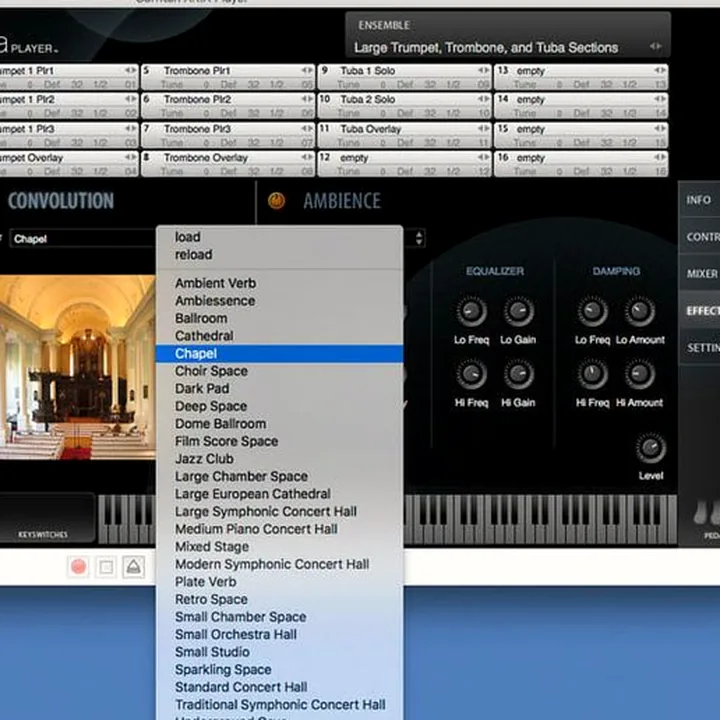Screen dimensions: 720x720
Task: Click the triangle eject button
Action: pos(134,567)
